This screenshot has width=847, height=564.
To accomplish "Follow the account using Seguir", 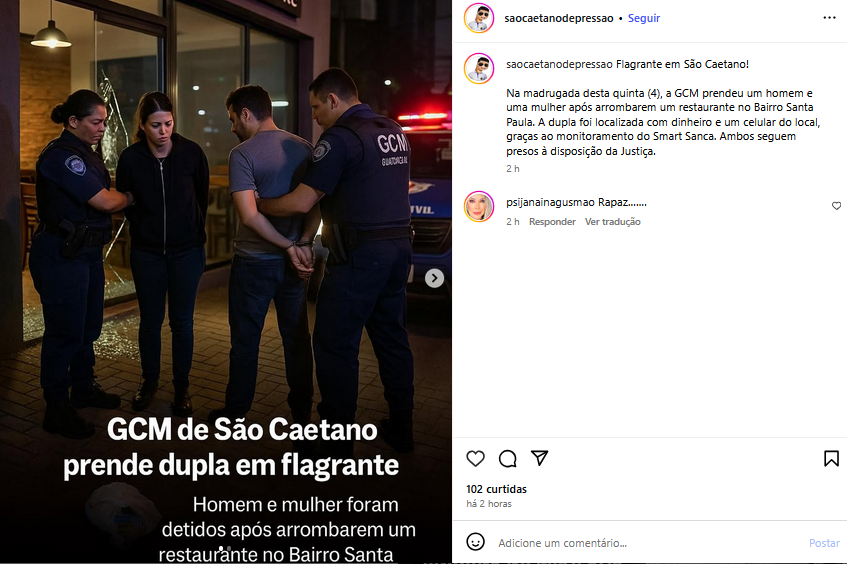I will click(x=643, y=18).
